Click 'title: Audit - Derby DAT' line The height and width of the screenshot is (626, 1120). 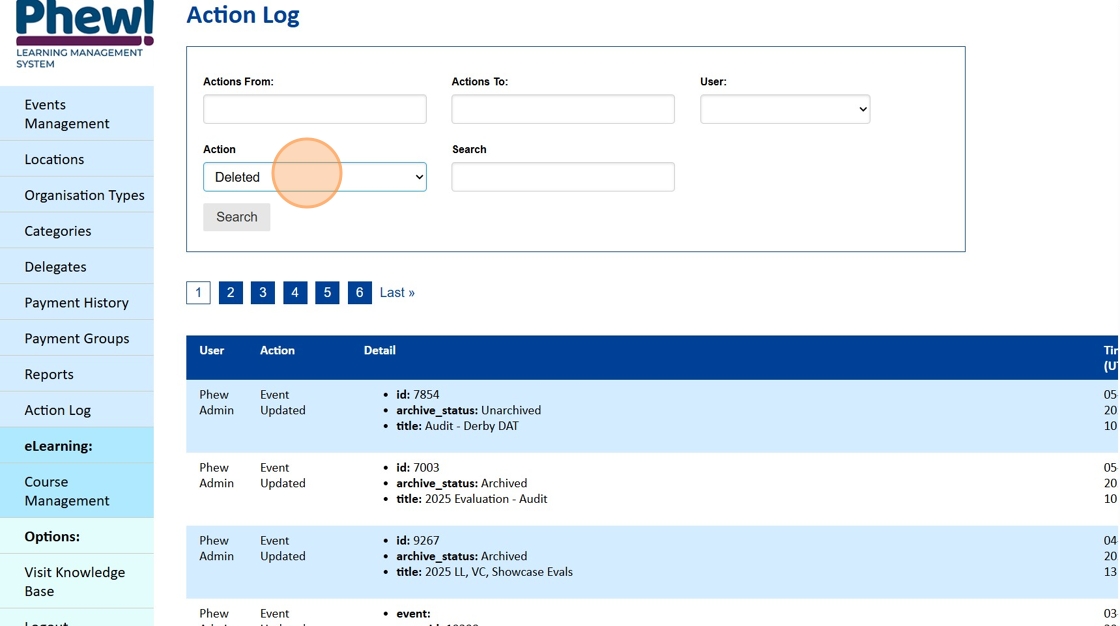[x=457, y=426]
